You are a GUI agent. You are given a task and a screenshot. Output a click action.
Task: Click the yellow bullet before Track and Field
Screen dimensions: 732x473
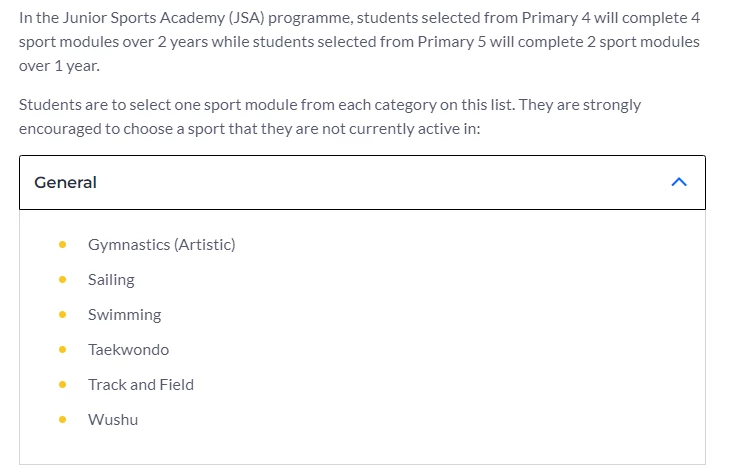[63, 385]
